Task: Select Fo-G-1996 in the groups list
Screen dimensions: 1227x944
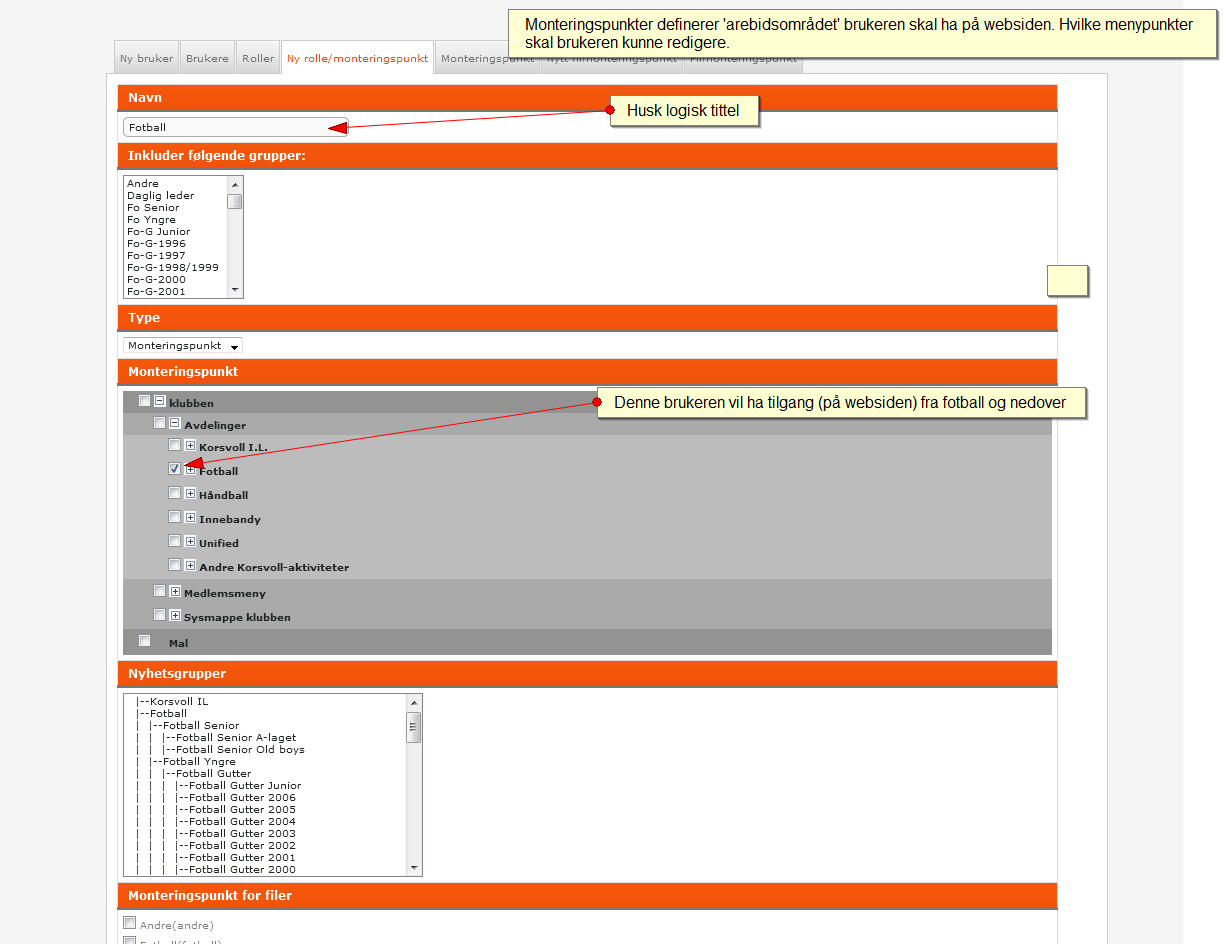Action: [156, 244]
